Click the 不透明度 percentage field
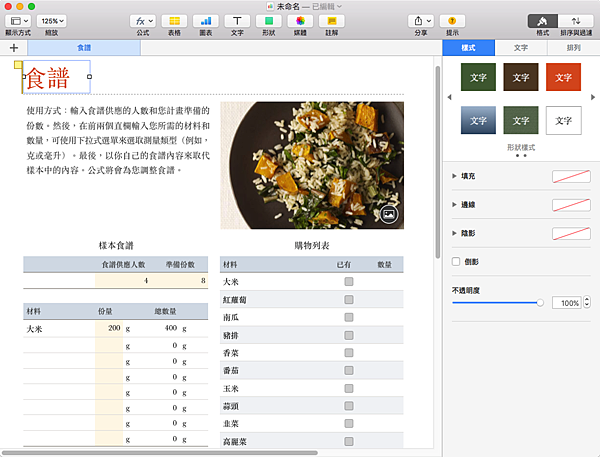Screen dimensions: 600x457 [568, 302]
